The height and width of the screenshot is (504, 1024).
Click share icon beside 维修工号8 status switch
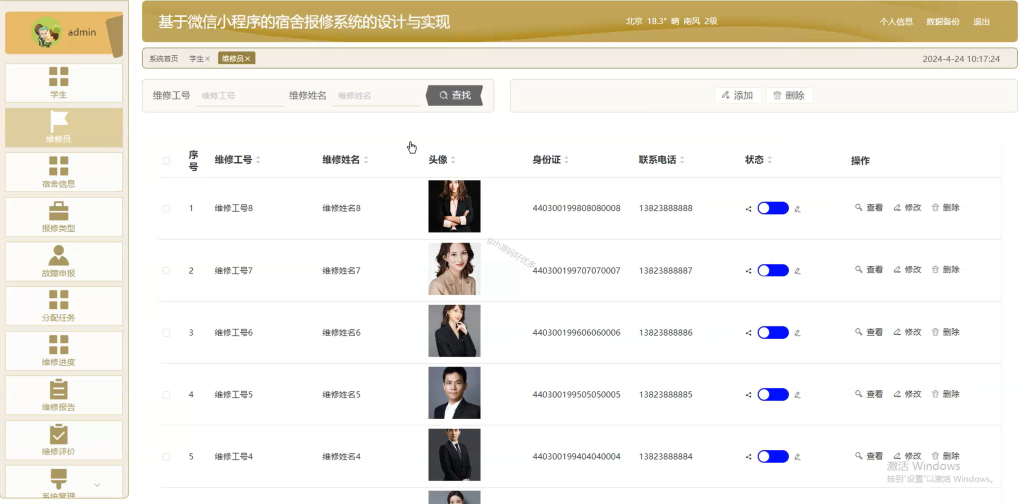[x=748, y=209]
